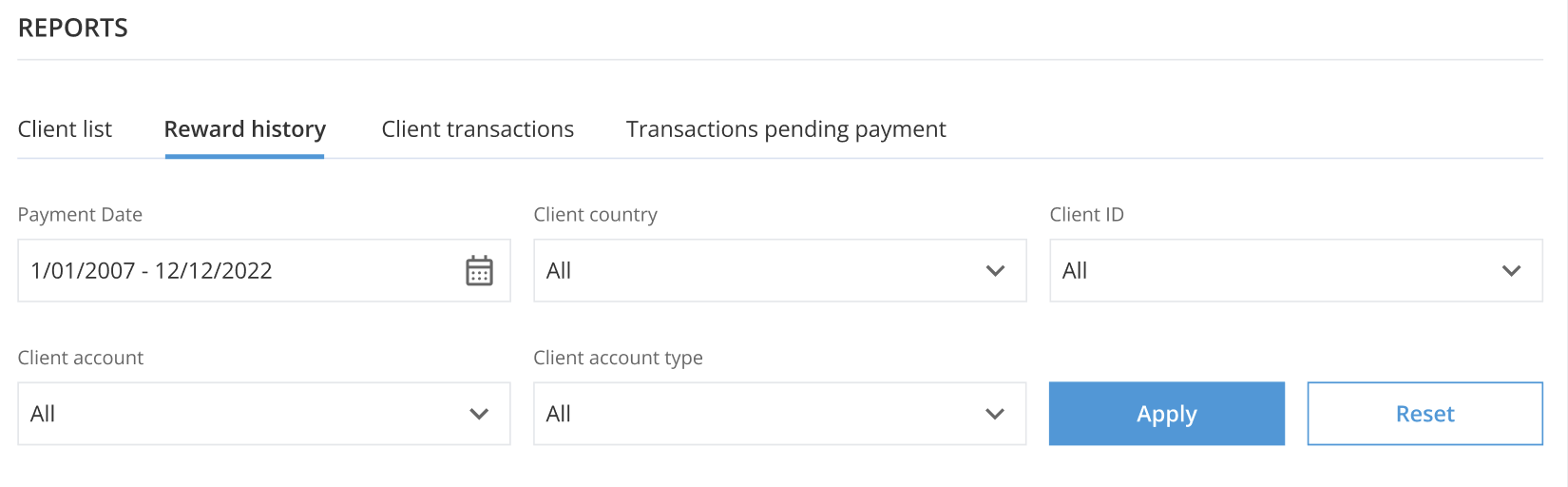
Task: Open the Transactions pending payment tab
Action: click(x=786, y=129)
